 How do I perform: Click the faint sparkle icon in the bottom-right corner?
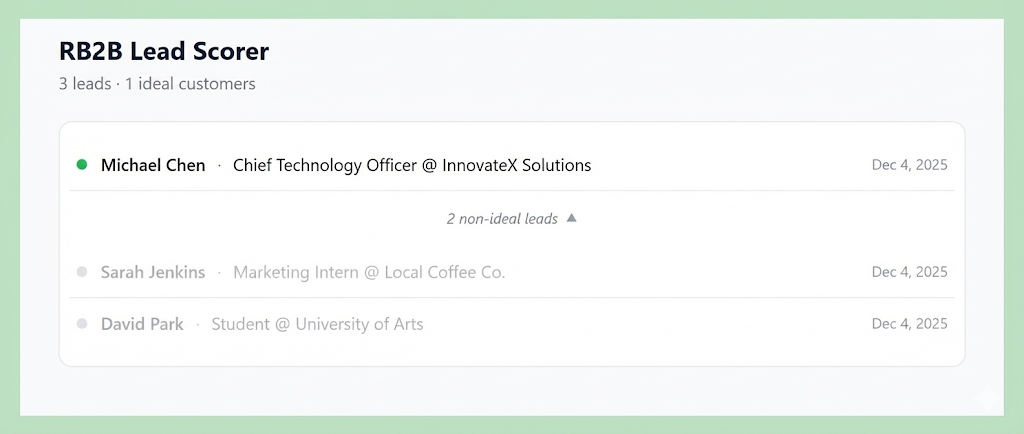click(986, 397)
